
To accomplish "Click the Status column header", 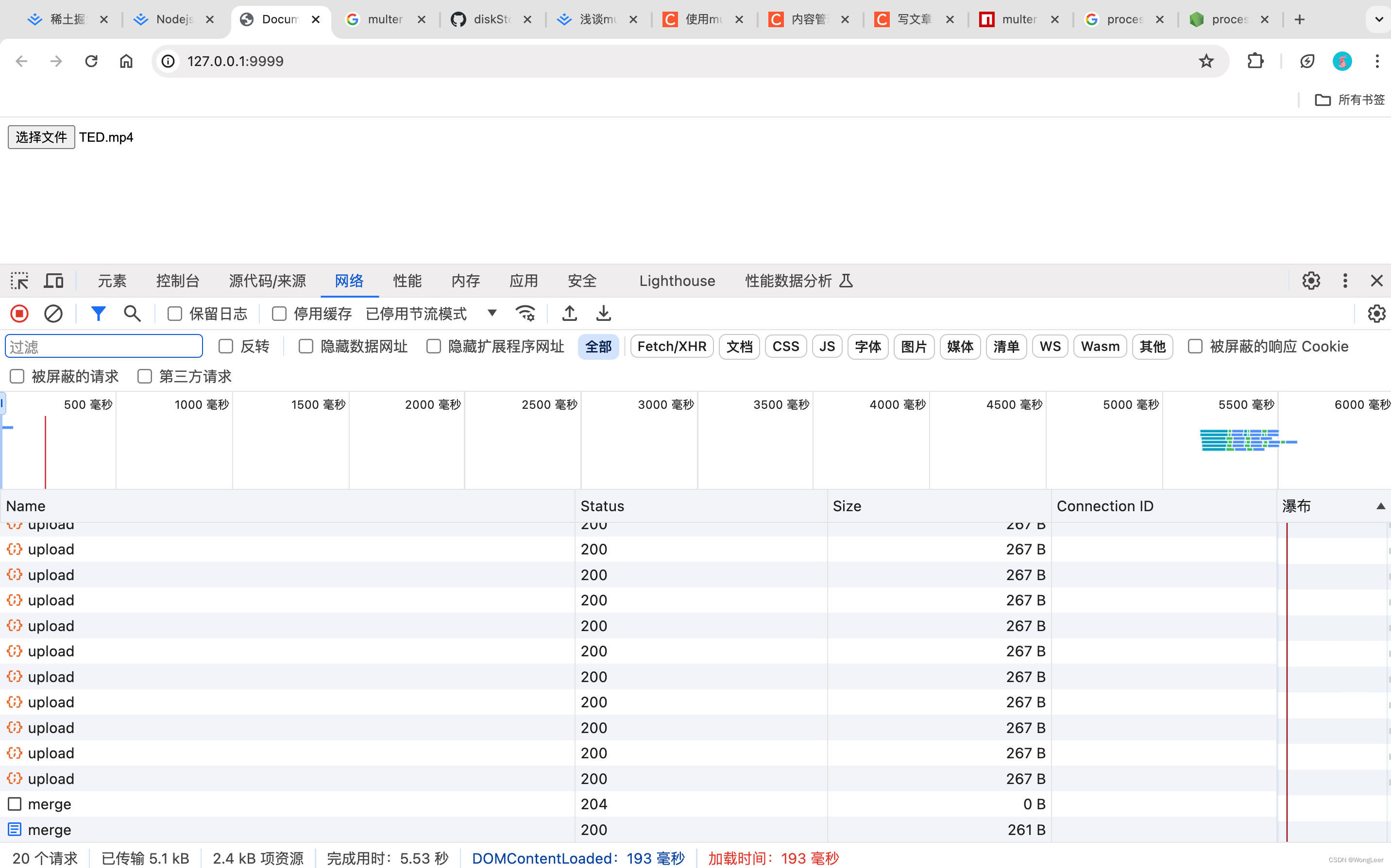I will click(701, 506).
